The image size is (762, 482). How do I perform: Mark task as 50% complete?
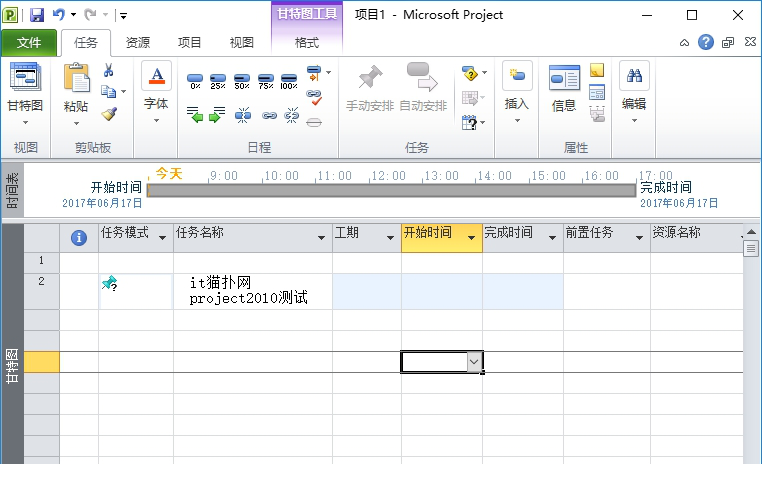[242, 81]
